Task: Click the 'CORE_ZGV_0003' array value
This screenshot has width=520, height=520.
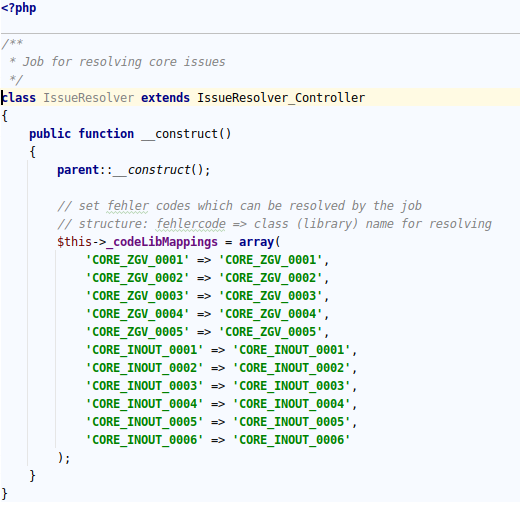Action: point(271,296)
